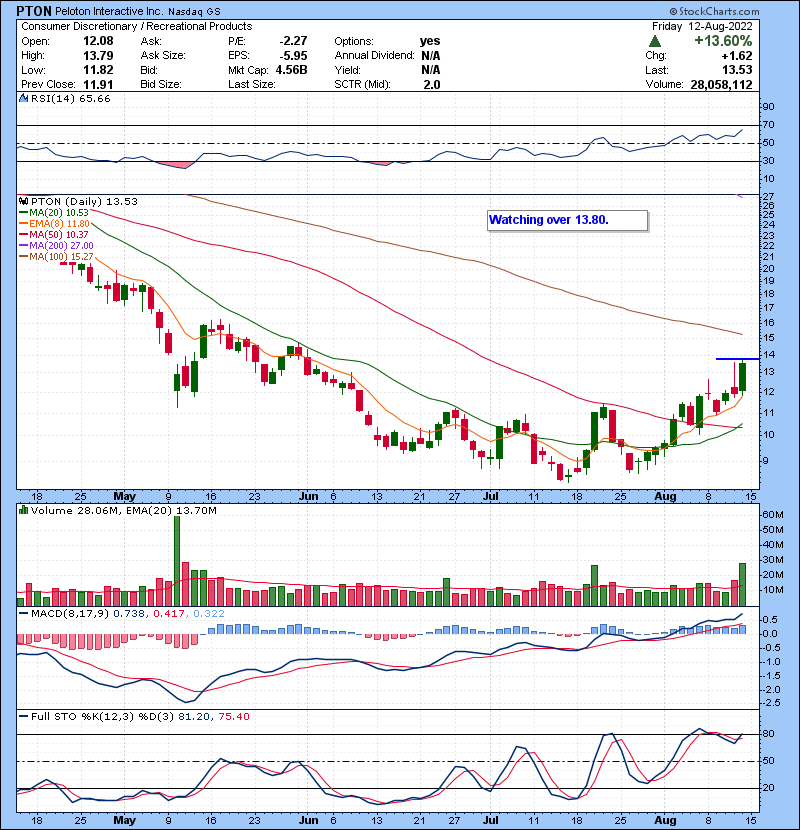Click the MA(200) 27.00 legend entry

tap(56, 246)
